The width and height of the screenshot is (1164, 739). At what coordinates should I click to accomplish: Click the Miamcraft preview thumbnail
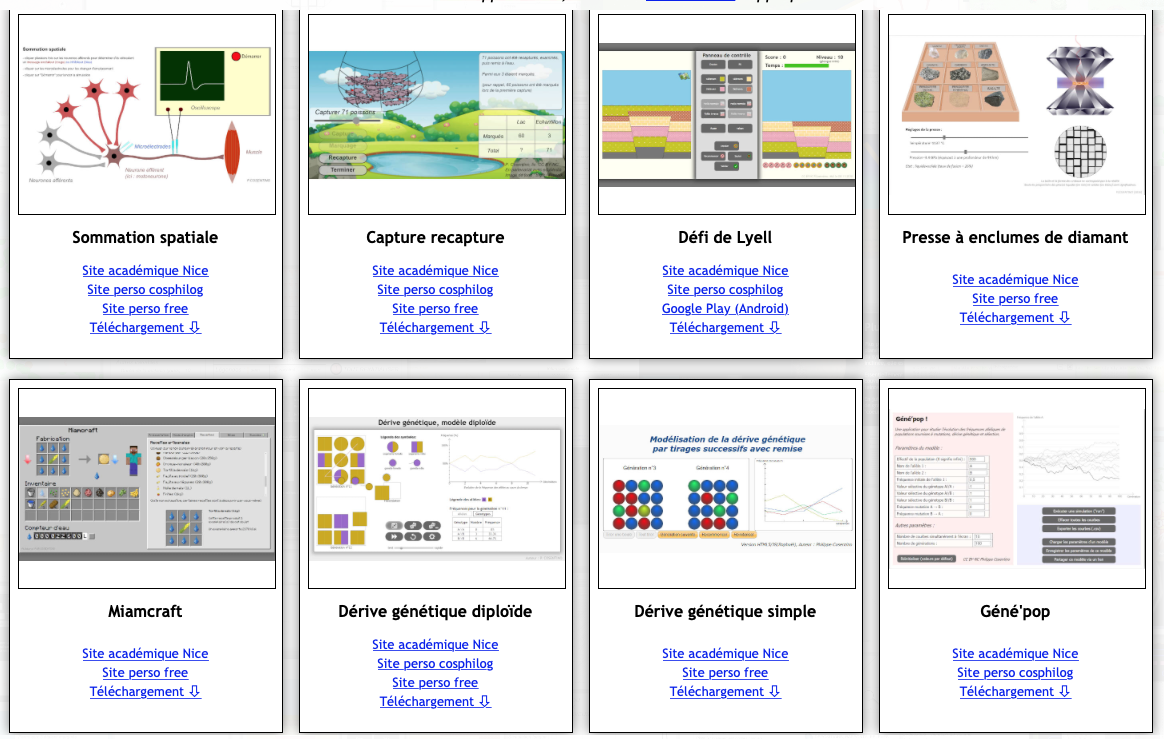(x=147, y=488)
